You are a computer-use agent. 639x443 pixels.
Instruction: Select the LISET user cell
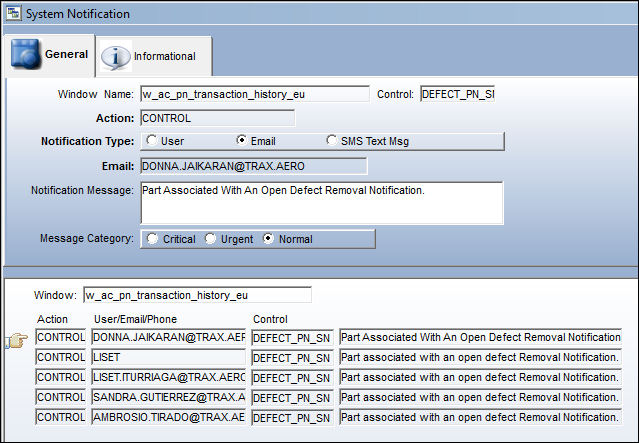click(x=169, y=357)
